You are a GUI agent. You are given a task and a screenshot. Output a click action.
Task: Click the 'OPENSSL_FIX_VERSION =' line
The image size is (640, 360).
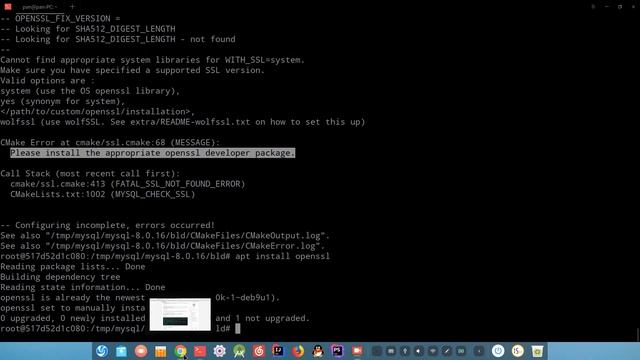[60, 18]
